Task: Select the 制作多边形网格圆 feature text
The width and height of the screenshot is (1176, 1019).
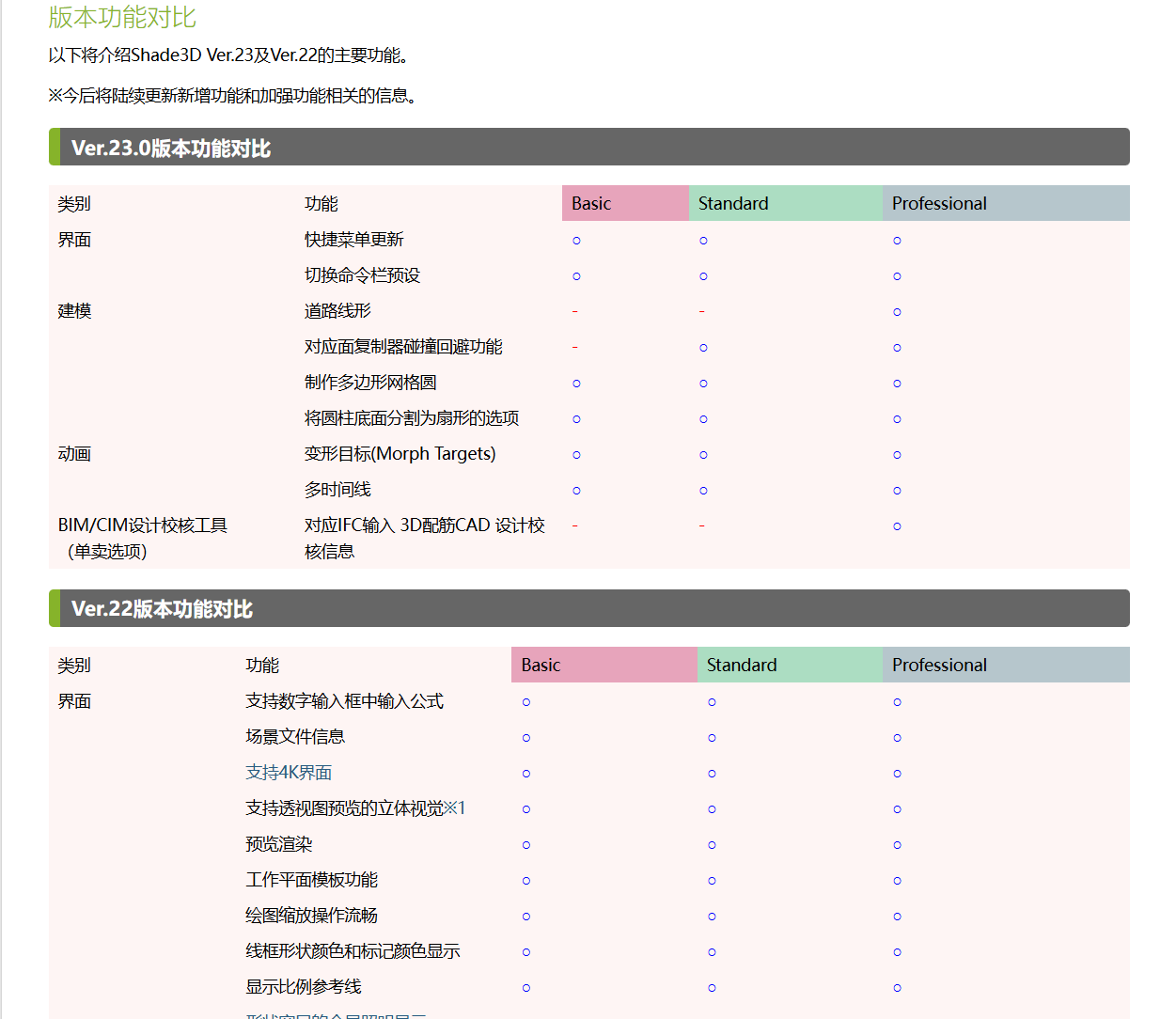Action: point(370,383)
